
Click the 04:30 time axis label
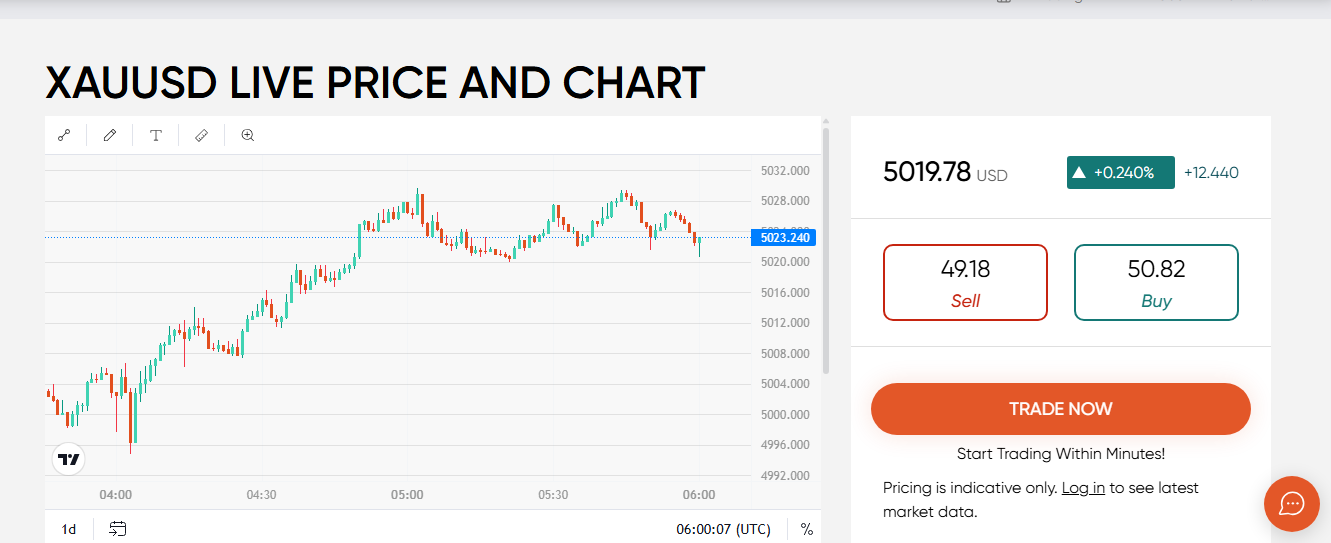[x=261, y=494]
